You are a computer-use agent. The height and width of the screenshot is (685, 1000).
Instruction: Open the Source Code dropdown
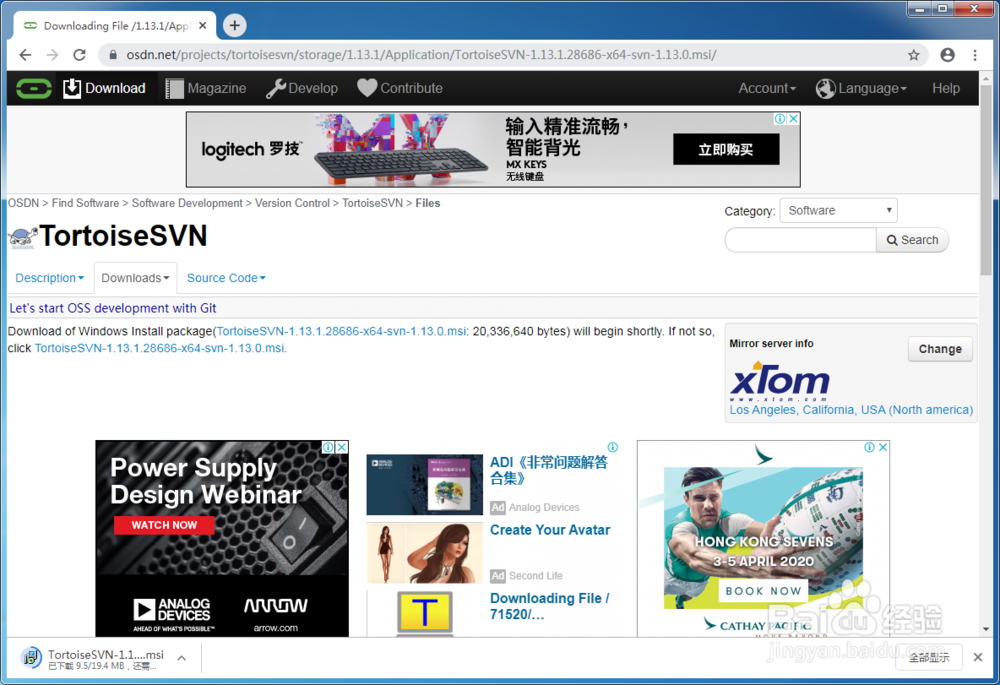[225, 277]
